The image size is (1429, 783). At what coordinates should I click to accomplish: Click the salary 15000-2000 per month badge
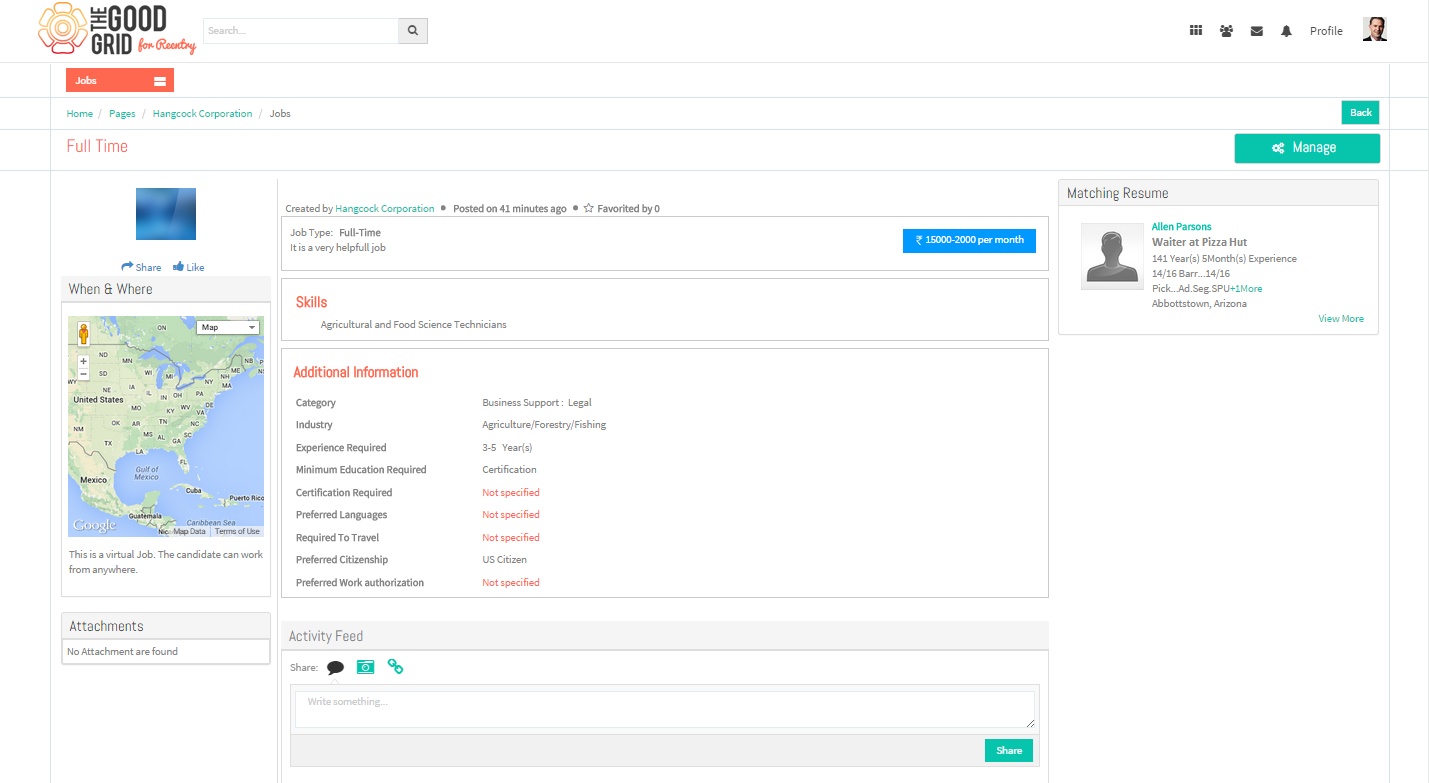click(x=969, y=240)
